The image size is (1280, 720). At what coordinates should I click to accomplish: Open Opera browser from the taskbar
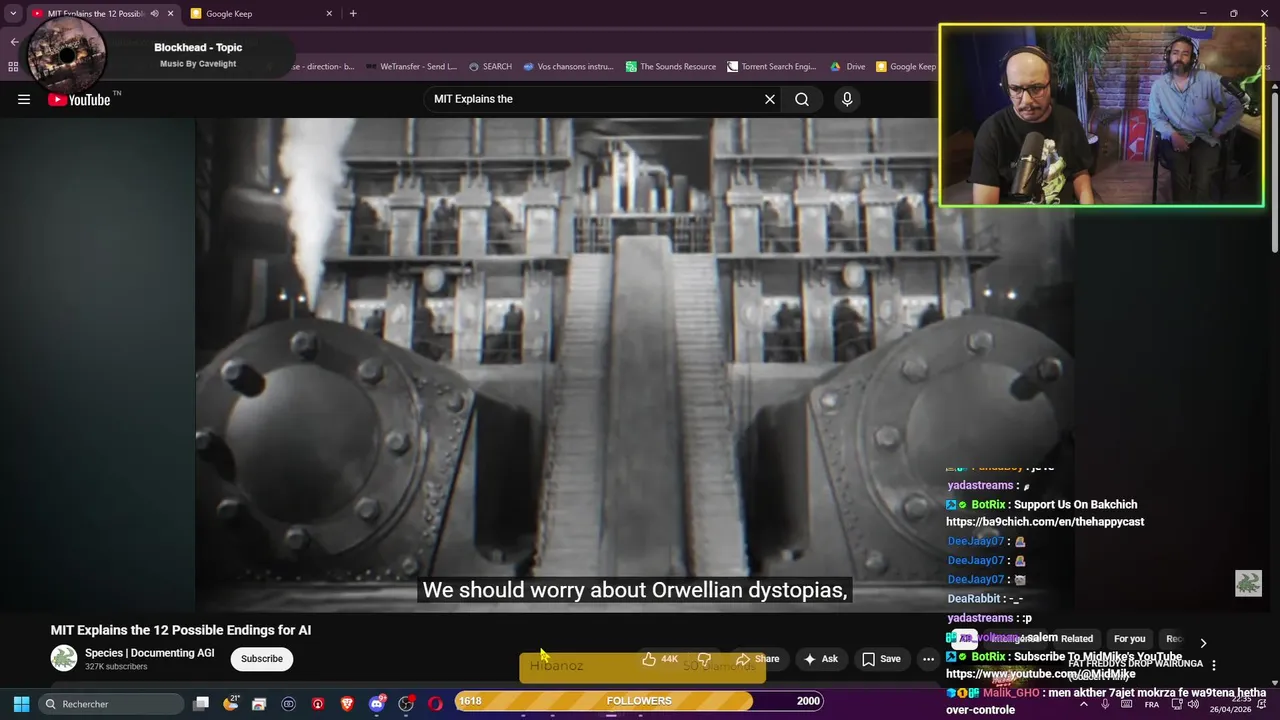click(x=435, y=704)
